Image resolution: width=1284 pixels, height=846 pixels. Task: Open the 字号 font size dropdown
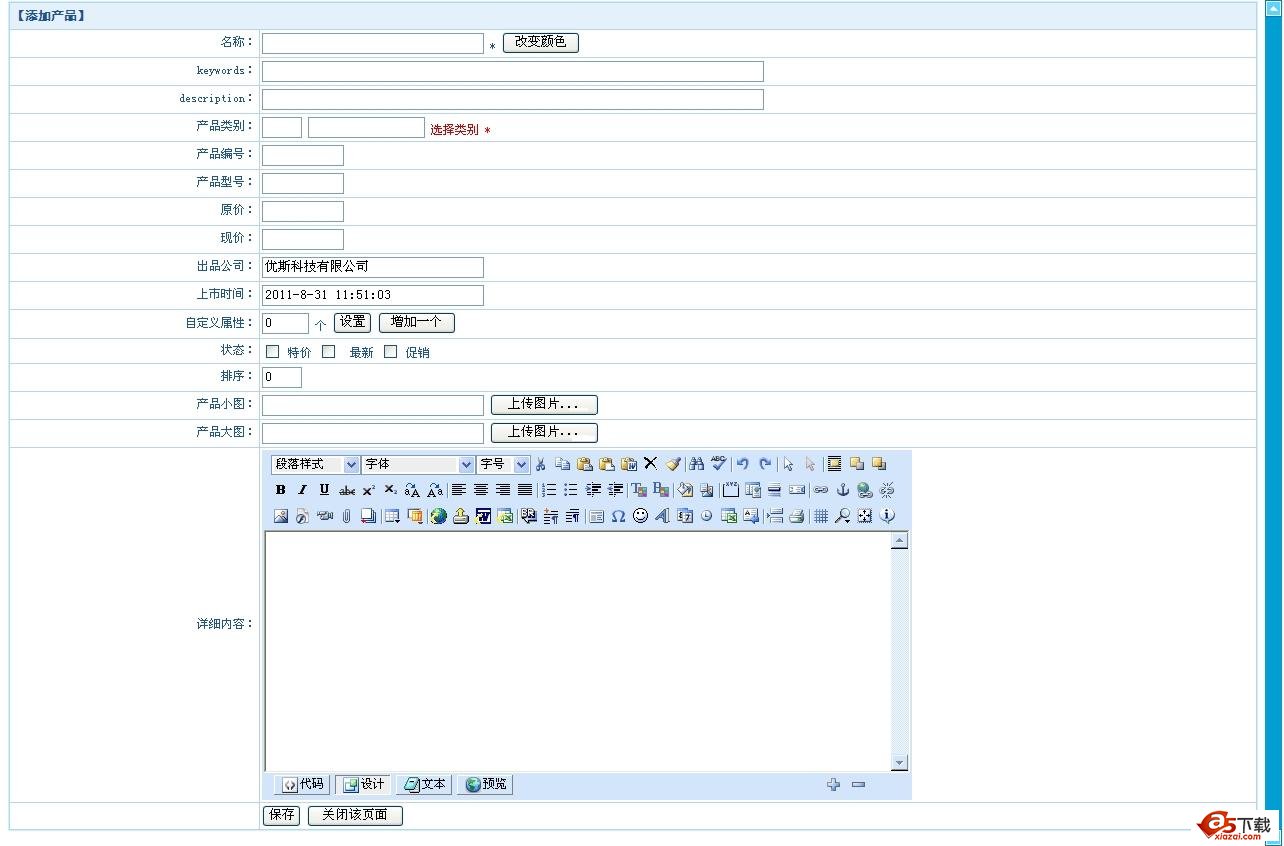[503, 464]
